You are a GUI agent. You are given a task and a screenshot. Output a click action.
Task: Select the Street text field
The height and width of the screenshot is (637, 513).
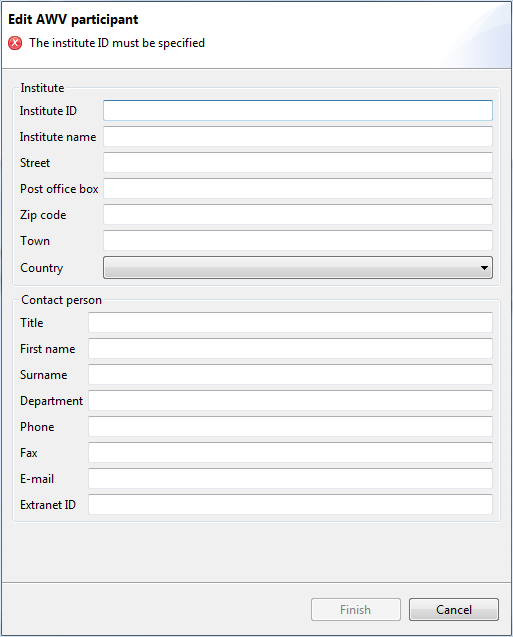coord(298,162)
